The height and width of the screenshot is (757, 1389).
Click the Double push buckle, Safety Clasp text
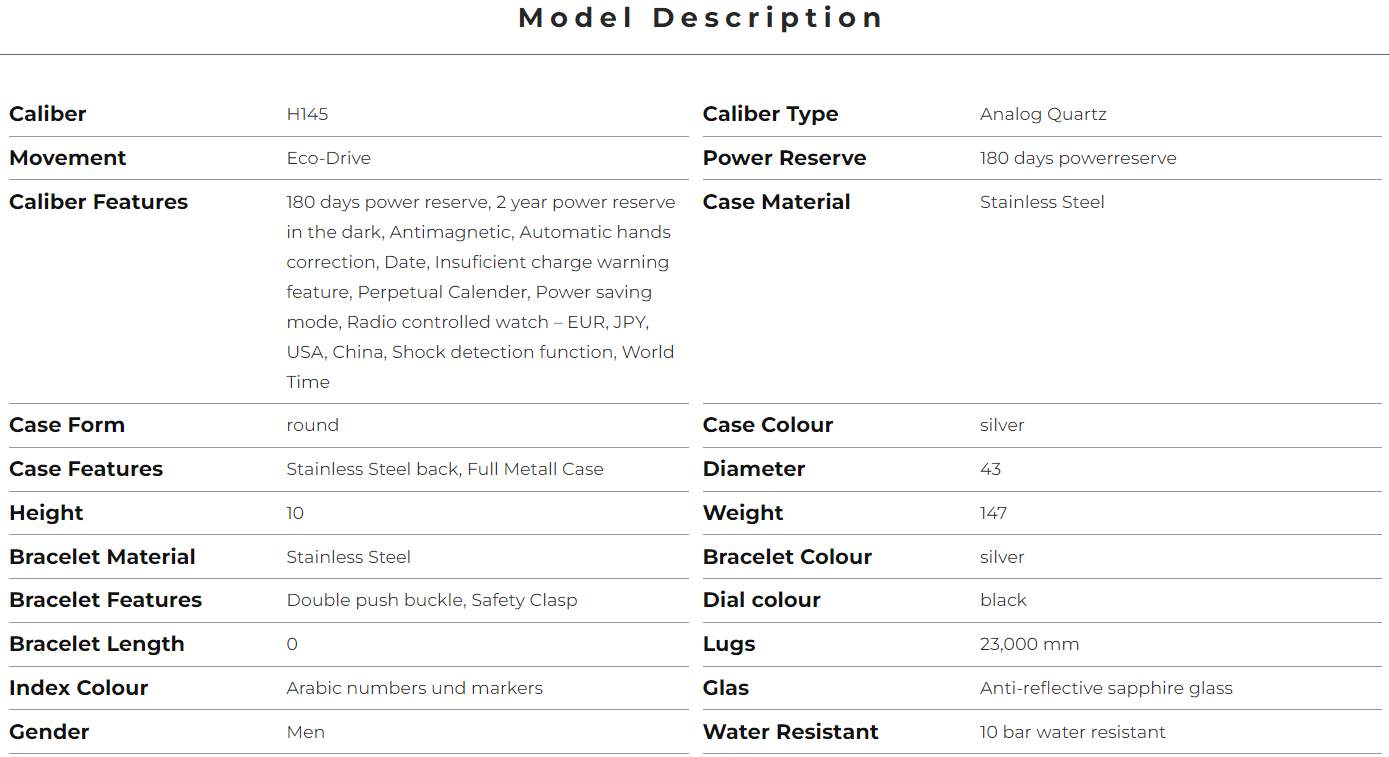point(432,600)
